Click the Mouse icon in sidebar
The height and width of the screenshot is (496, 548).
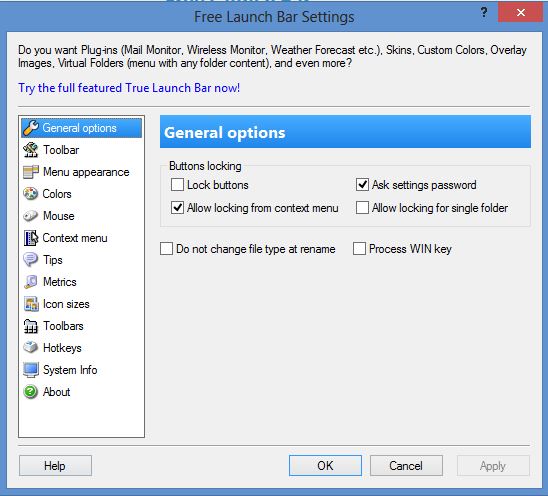(x=31, y=216)
